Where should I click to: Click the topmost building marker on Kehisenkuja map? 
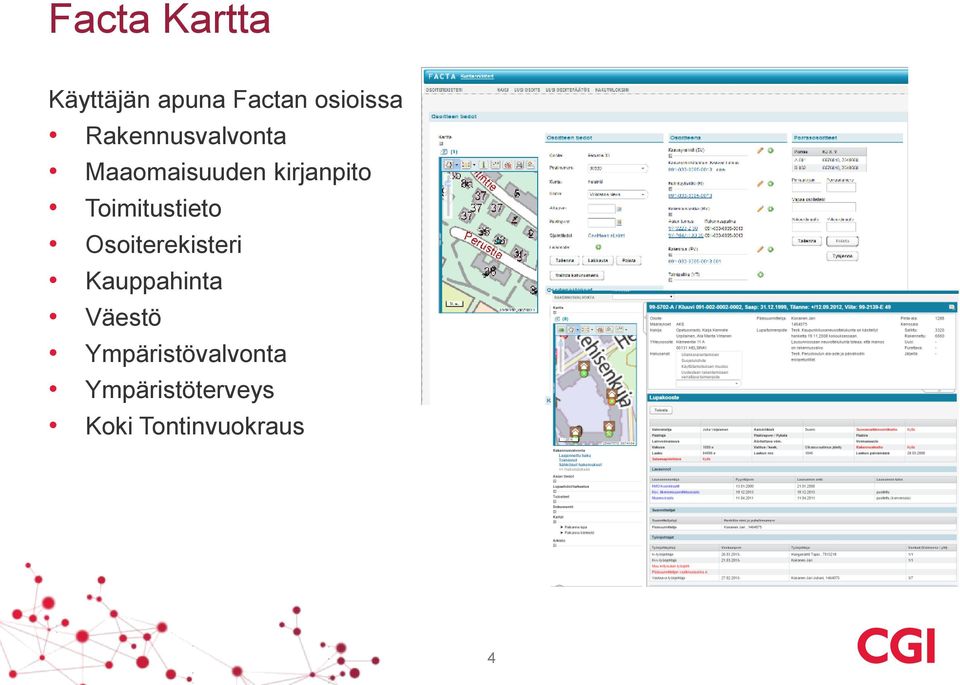tap(584, 367)
